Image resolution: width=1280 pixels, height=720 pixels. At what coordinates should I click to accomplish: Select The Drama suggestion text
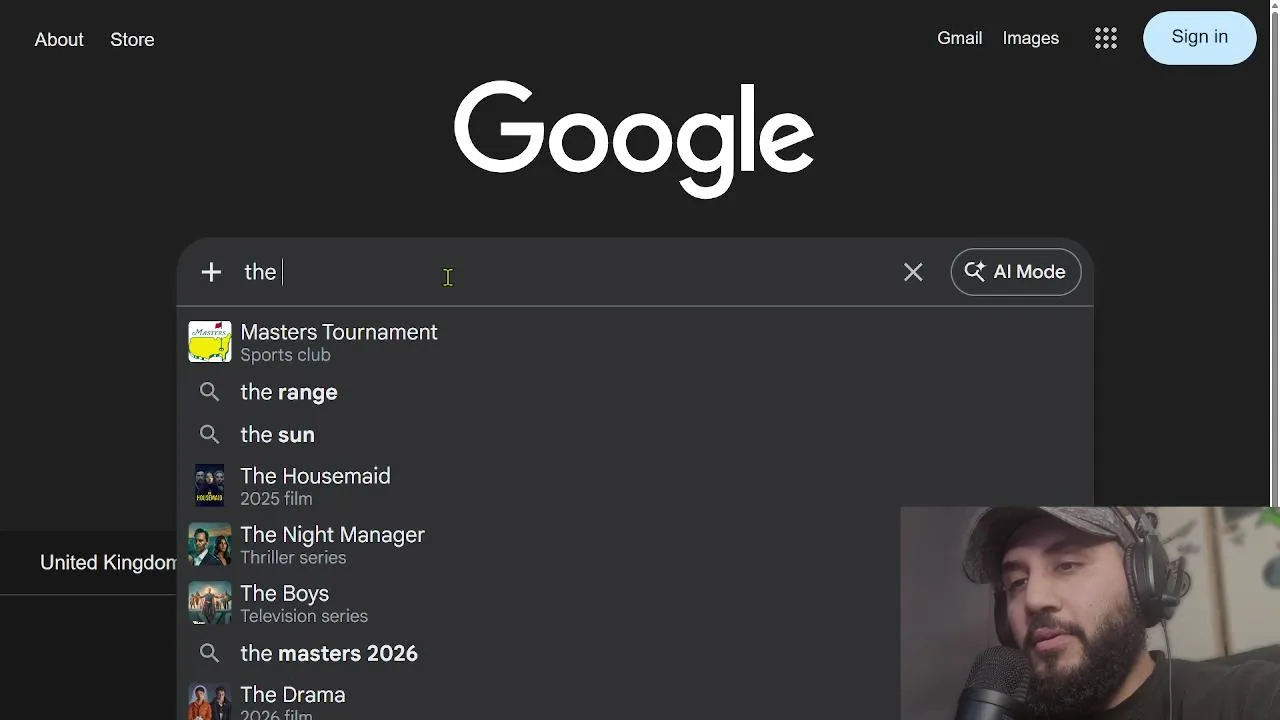(293, 703)
